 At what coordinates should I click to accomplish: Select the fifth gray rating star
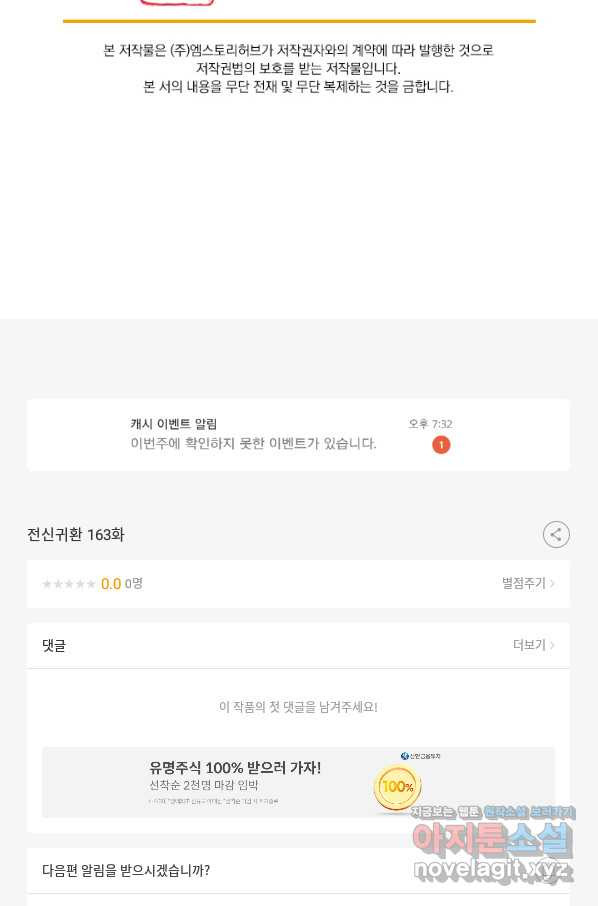tap(91, 584)
